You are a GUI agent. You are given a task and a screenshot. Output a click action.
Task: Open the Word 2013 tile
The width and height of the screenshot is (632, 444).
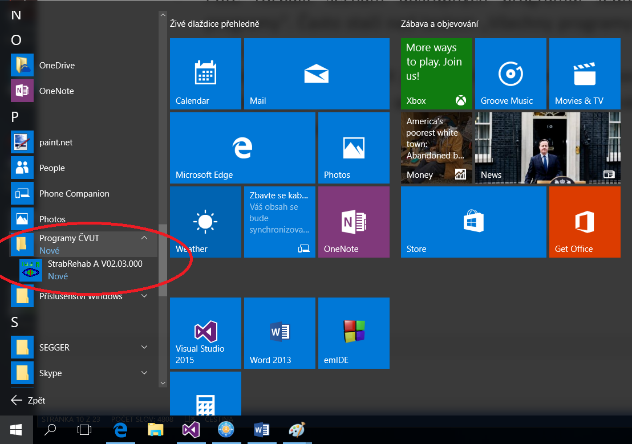(x=279, y=333)
